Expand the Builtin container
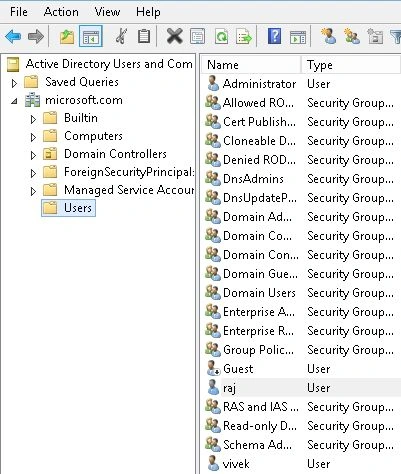401x474 pixels. (x=33, y=119)
